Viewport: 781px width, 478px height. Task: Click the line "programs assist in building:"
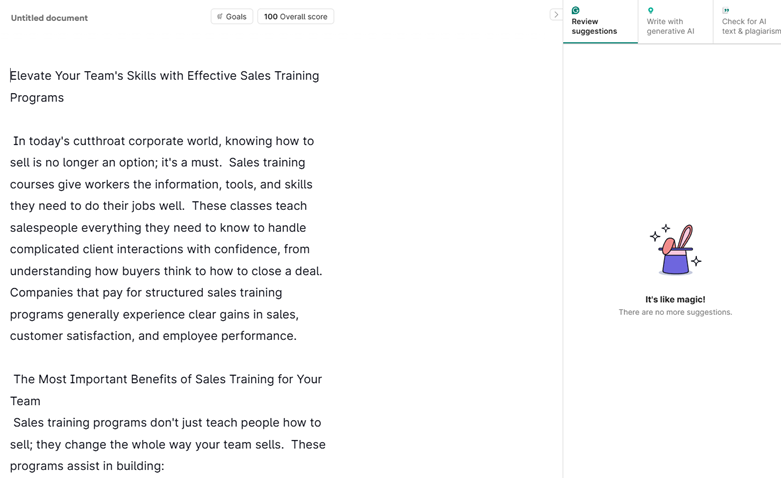pos(87,466)
